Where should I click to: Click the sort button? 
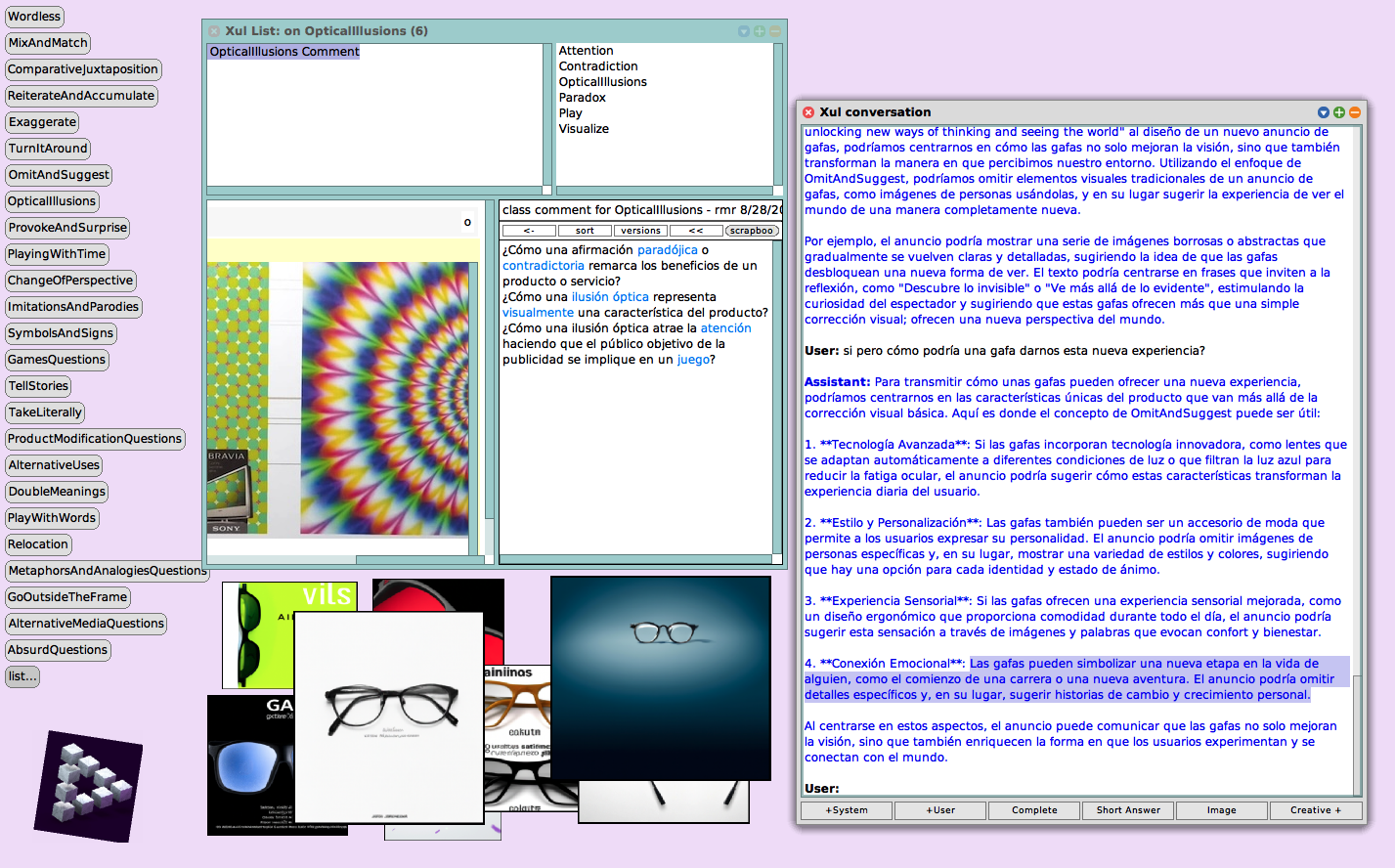pyautogui.click(x=585, y=231)
